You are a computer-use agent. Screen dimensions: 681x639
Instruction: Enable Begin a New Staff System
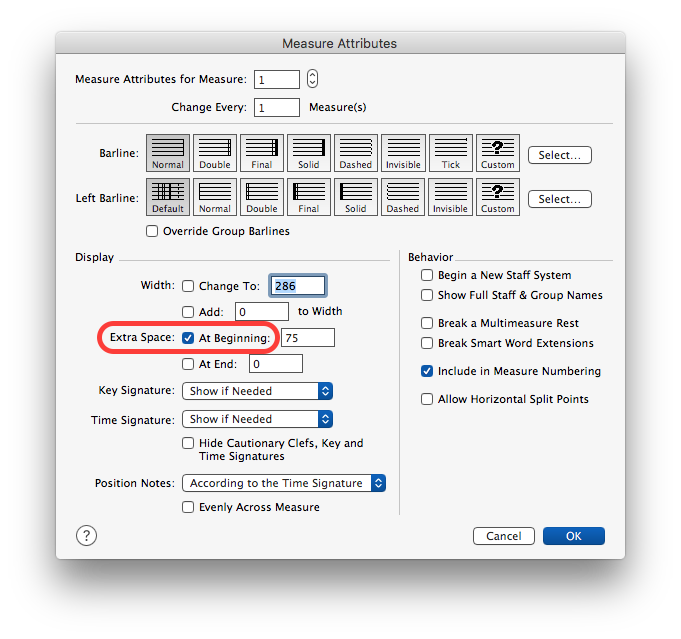[428, 275]
